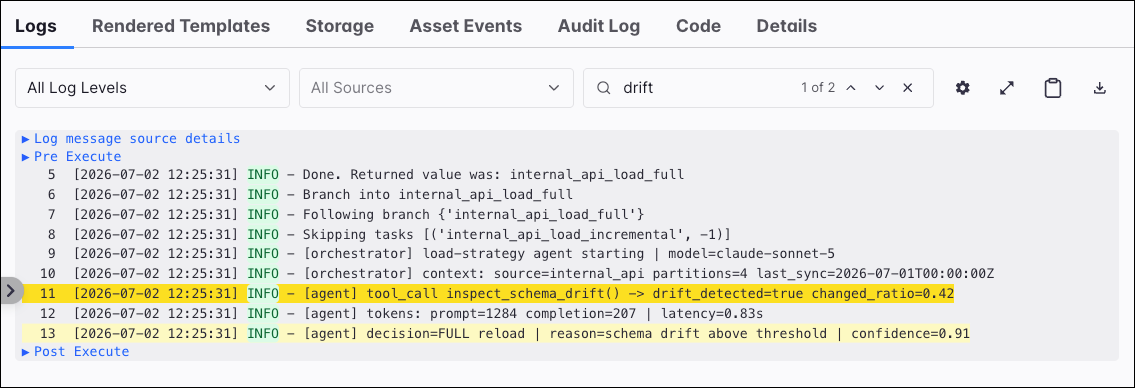Viewport: 1135px width, 388px height.
Task: Open the Audit Log tab
Action: (x=599, y=26)
